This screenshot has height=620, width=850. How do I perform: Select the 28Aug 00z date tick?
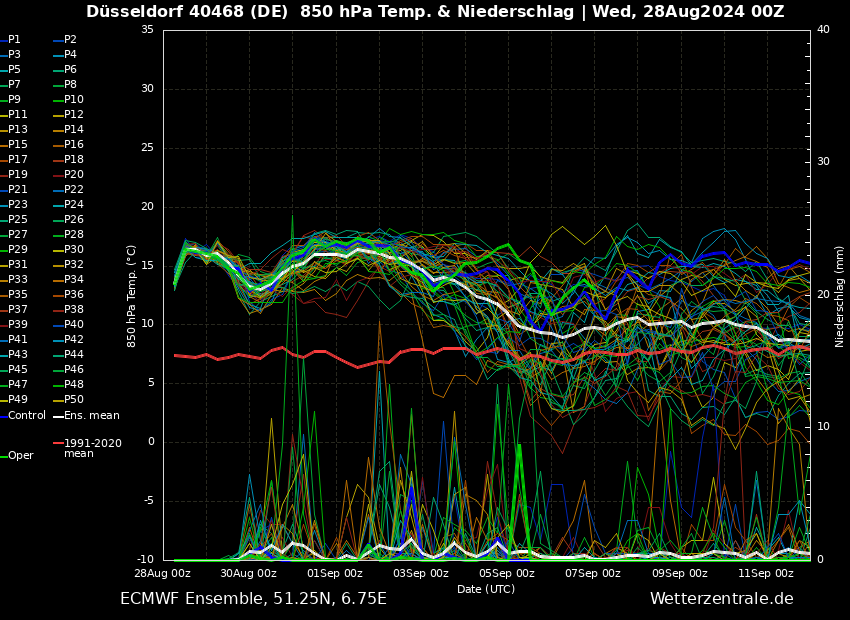163,573
